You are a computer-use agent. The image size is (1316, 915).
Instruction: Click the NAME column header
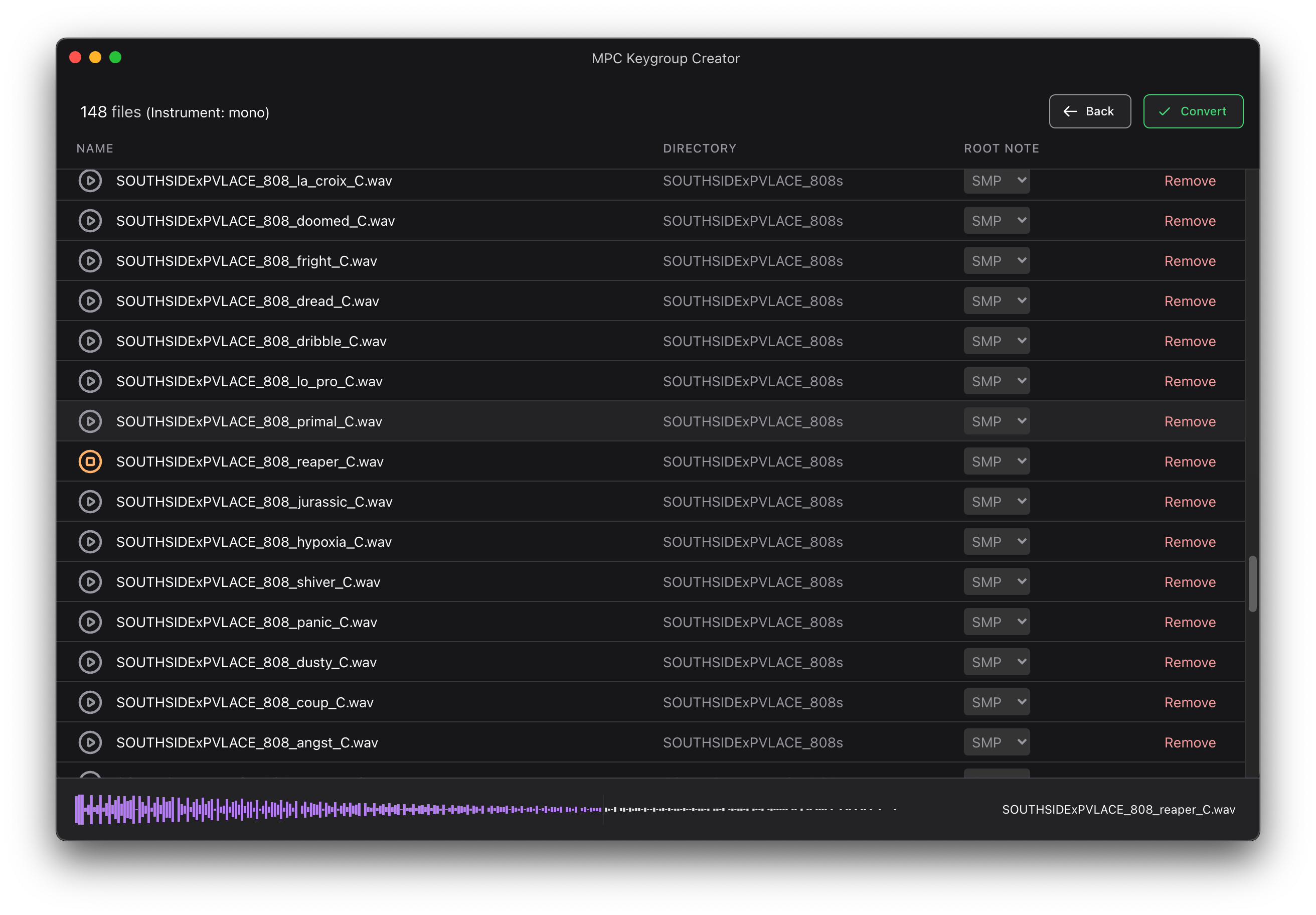click(x=95, y=148)
